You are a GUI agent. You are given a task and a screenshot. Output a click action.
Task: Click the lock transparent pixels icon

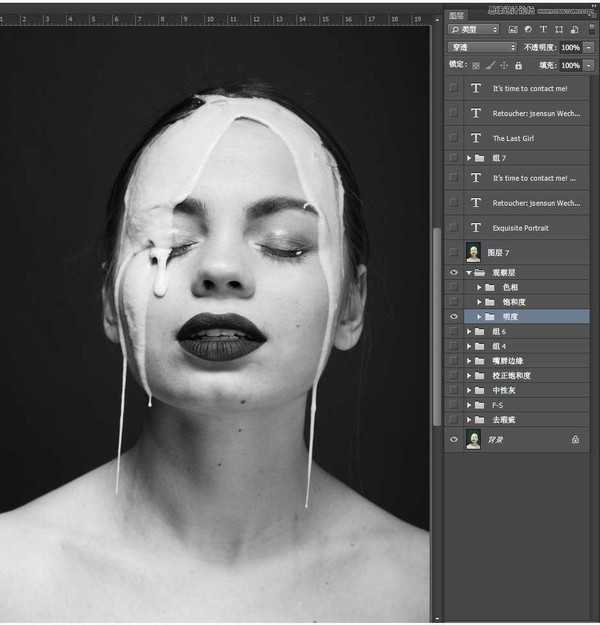(x=476, y=65)
